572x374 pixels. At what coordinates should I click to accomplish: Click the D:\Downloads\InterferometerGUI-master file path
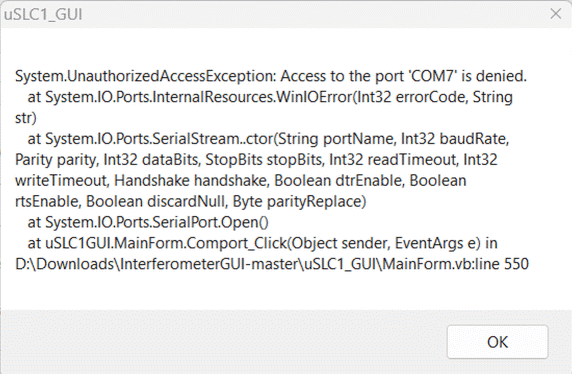(x=158, y=264)
